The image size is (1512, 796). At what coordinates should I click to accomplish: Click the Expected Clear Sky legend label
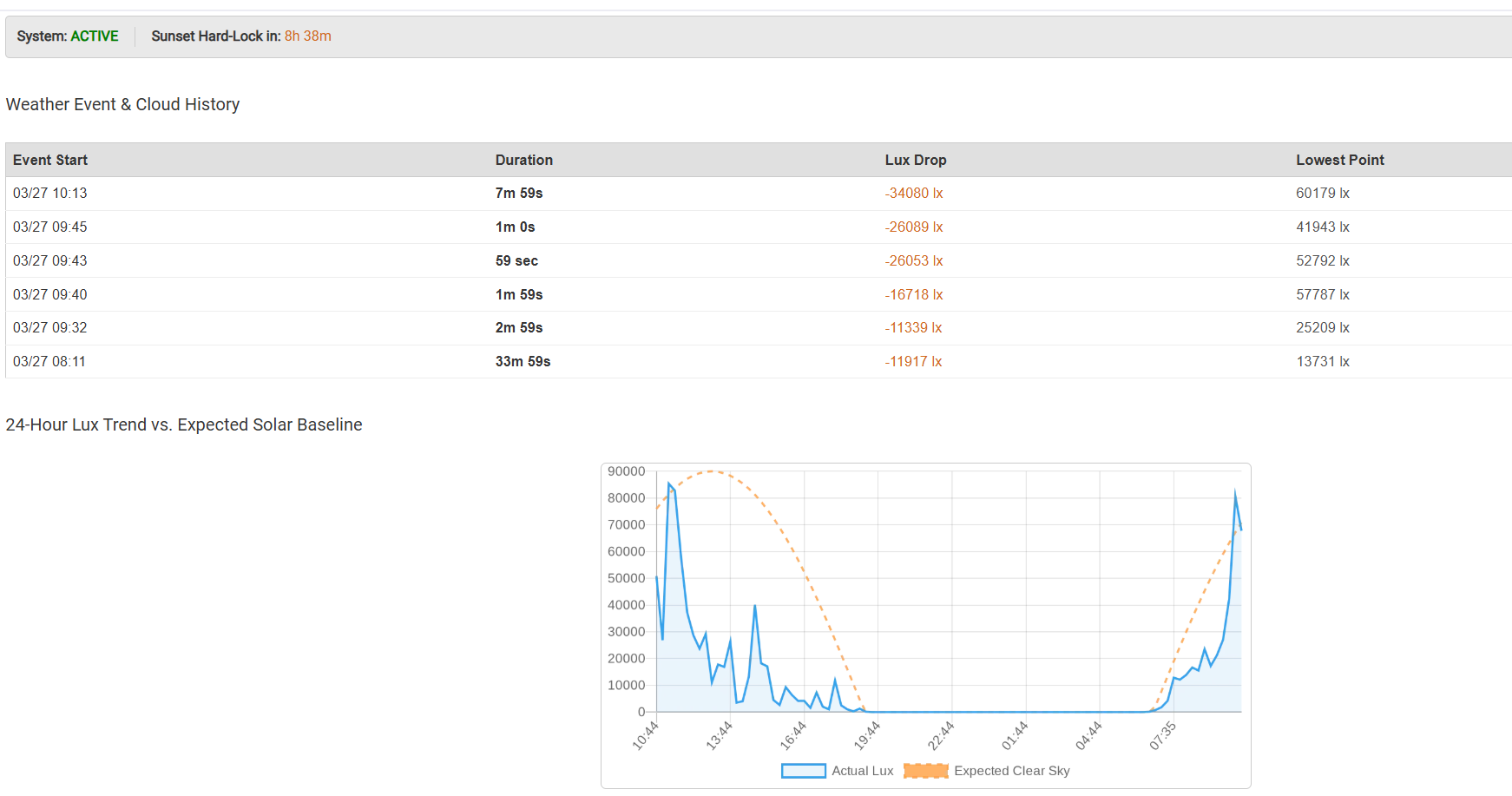point(1011,771)
